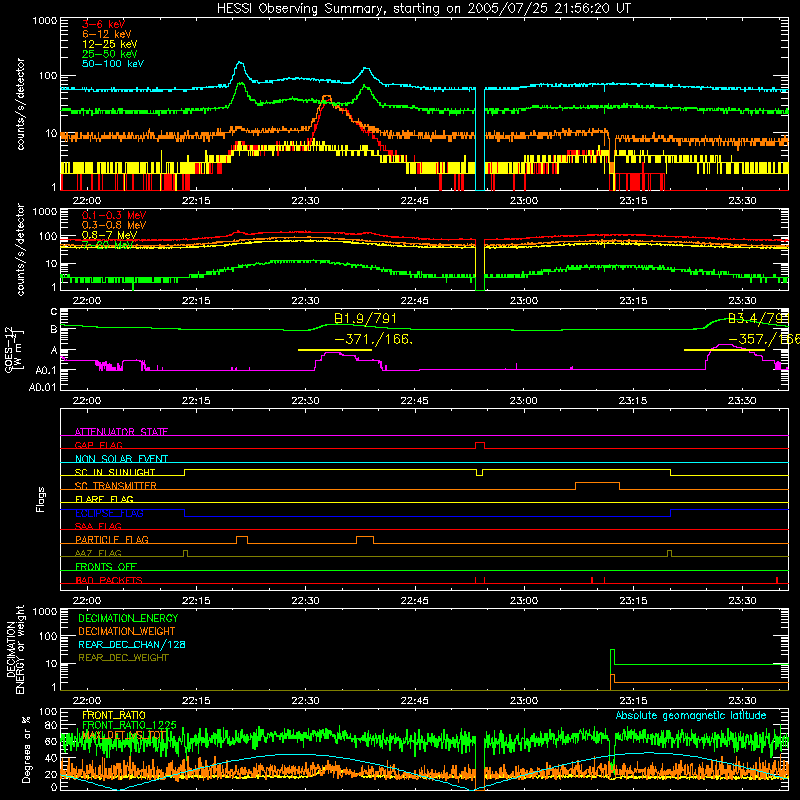The width and height of the screenshot is (800, 800).
Task: Click the yellow FRONT_RATIO legend label
Action: (114, 715)
